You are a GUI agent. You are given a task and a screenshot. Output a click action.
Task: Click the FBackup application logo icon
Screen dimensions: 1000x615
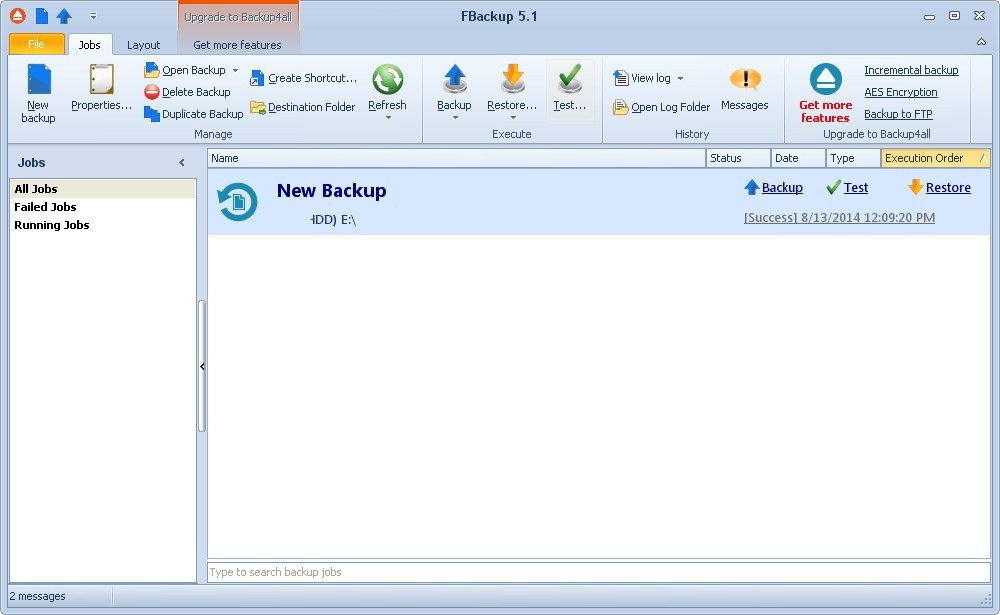pyautogui.click(x=18, y=15)
